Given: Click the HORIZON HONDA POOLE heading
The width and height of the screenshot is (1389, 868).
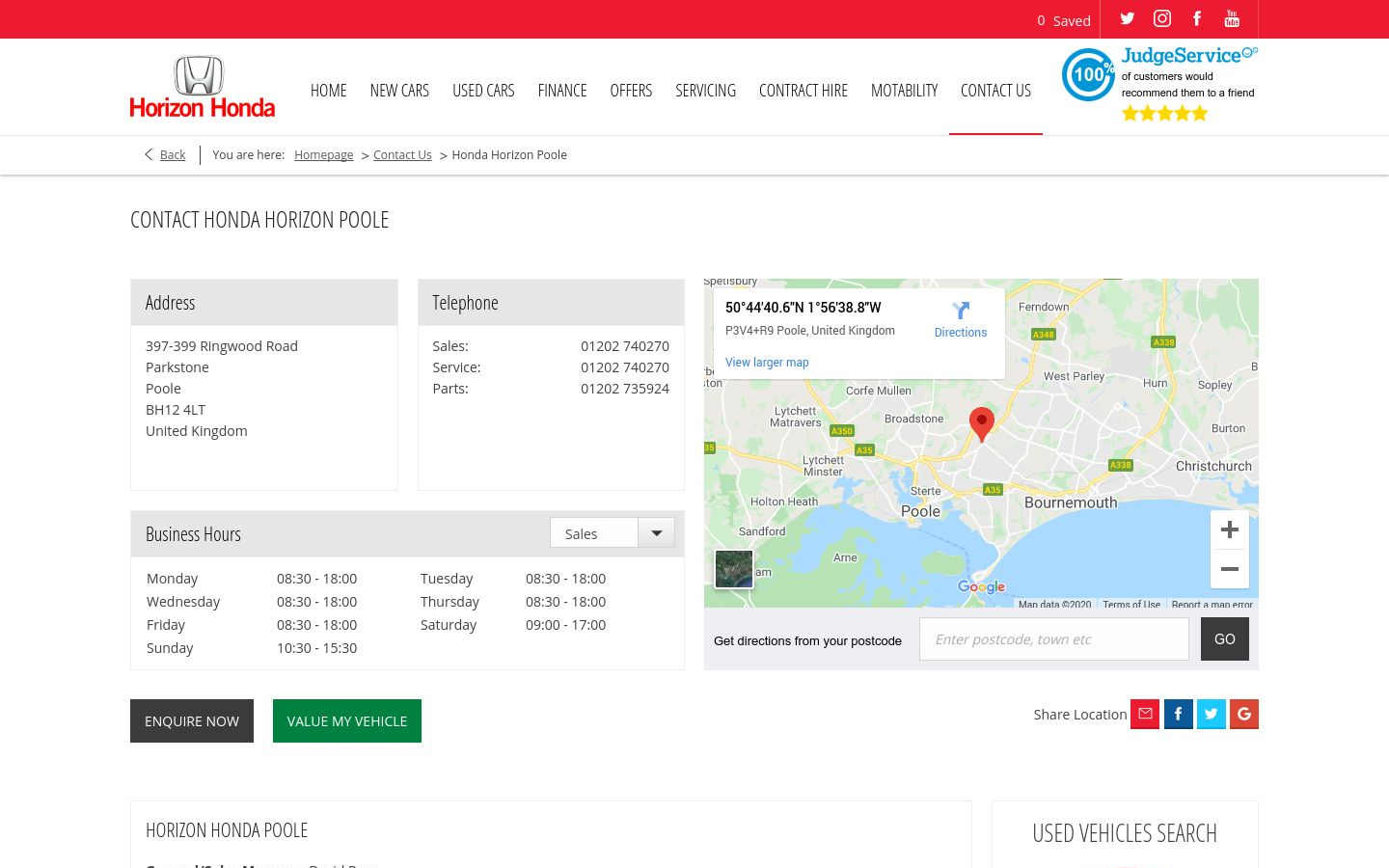Looking at the screenshot, I should (227, 830).
